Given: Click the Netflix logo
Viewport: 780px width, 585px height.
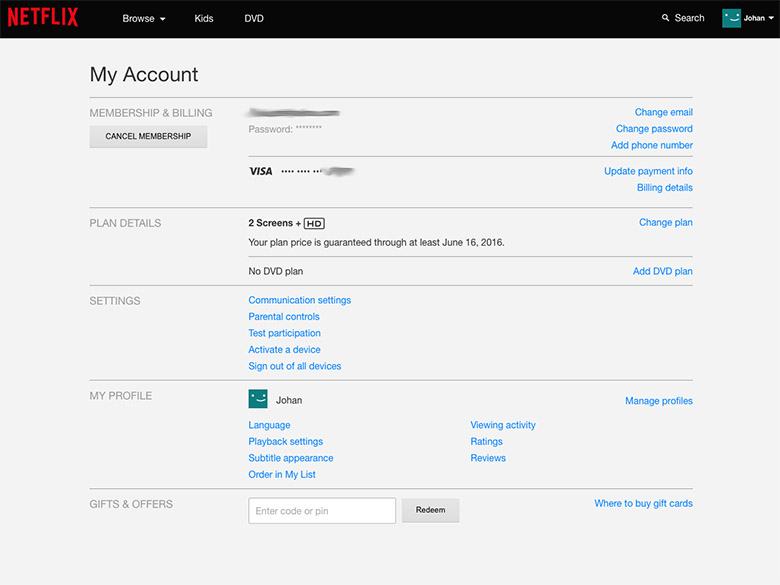Looking at the screenshot, I should [x=42, y=18].
